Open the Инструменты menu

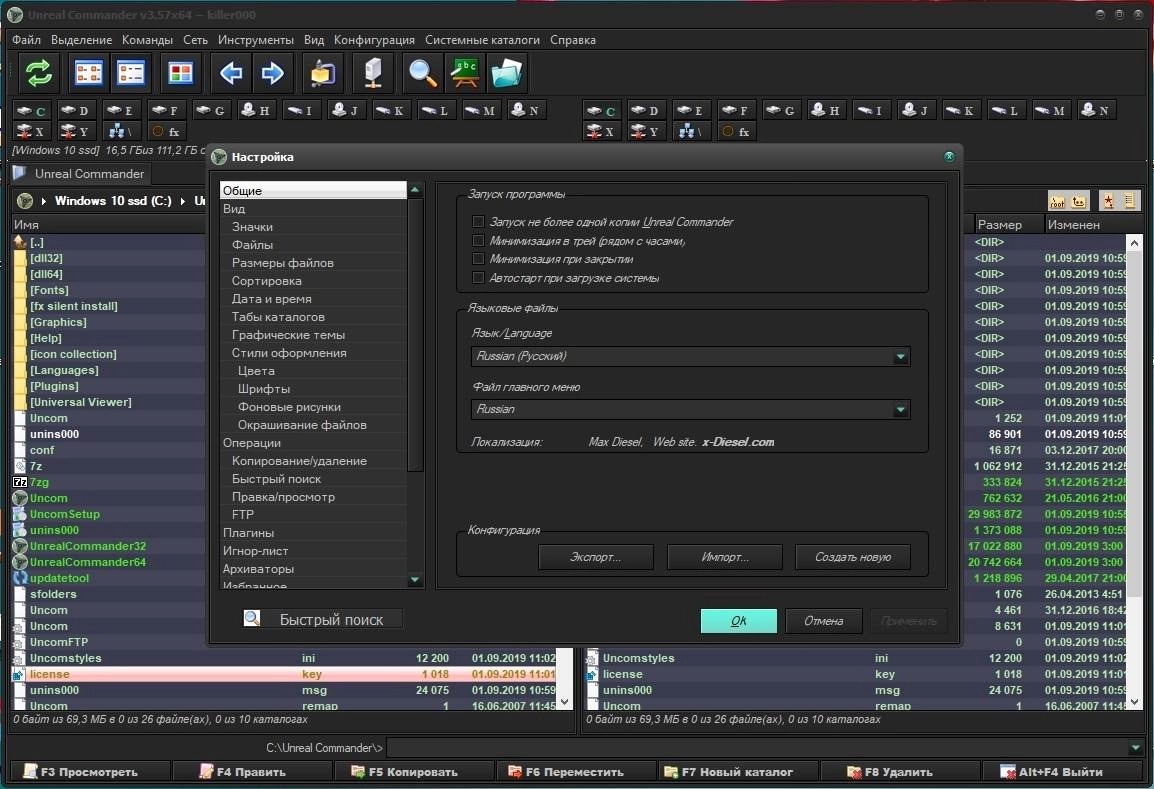[255, 40]
